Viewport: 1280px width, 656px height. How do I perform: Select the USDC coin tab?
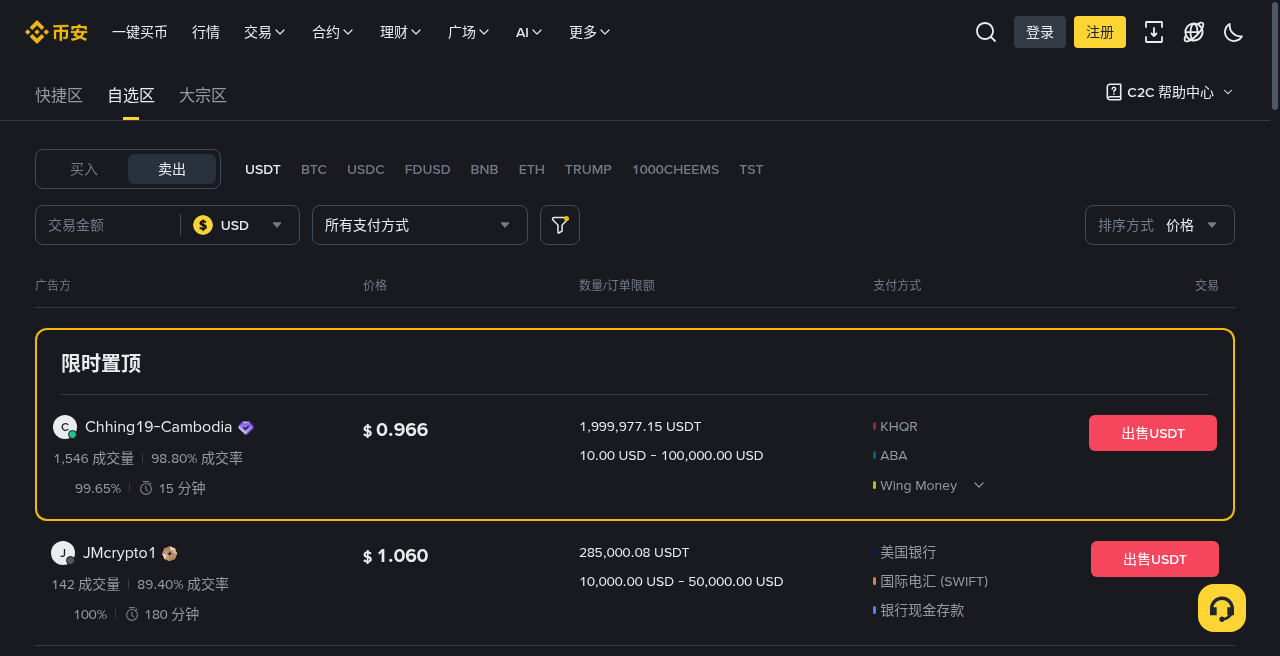366,169
